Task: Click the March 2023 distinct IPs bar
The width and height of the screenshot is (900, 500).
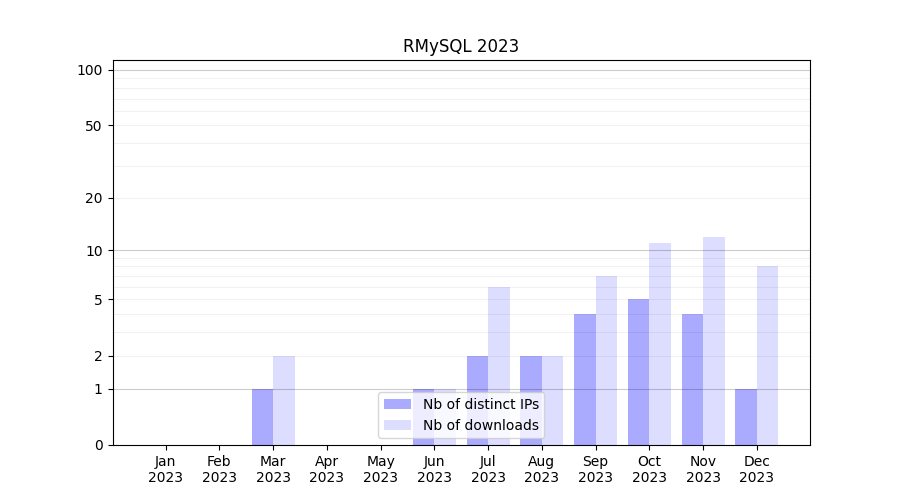Action: [262, 417]
